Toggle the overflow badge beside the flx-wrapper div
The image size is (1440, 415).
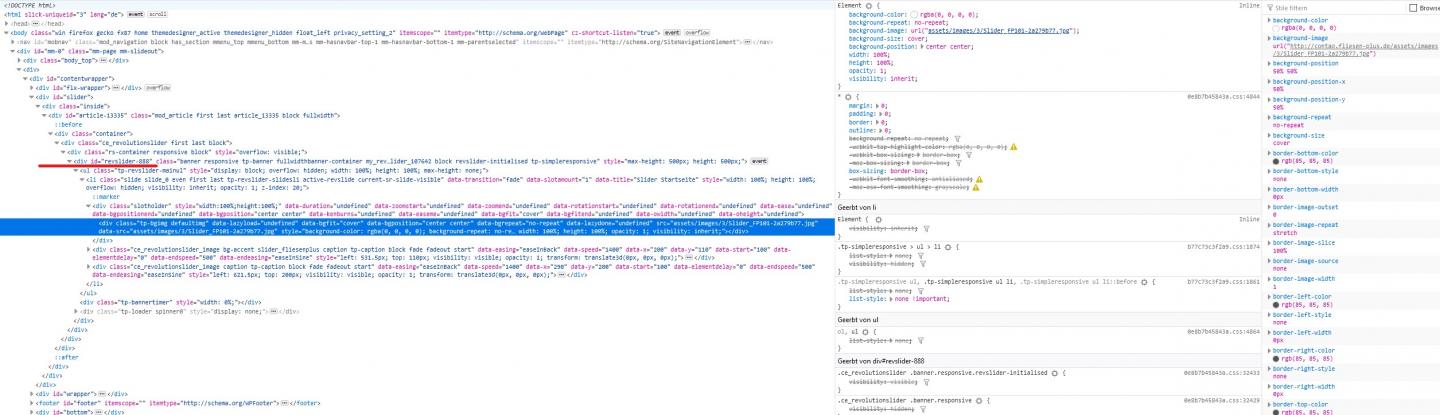click(x=157, y=88)
